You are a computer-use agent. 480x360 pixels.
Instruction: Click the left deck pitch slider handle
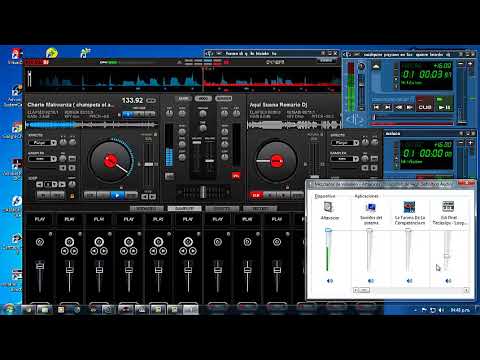click(149, 164)
